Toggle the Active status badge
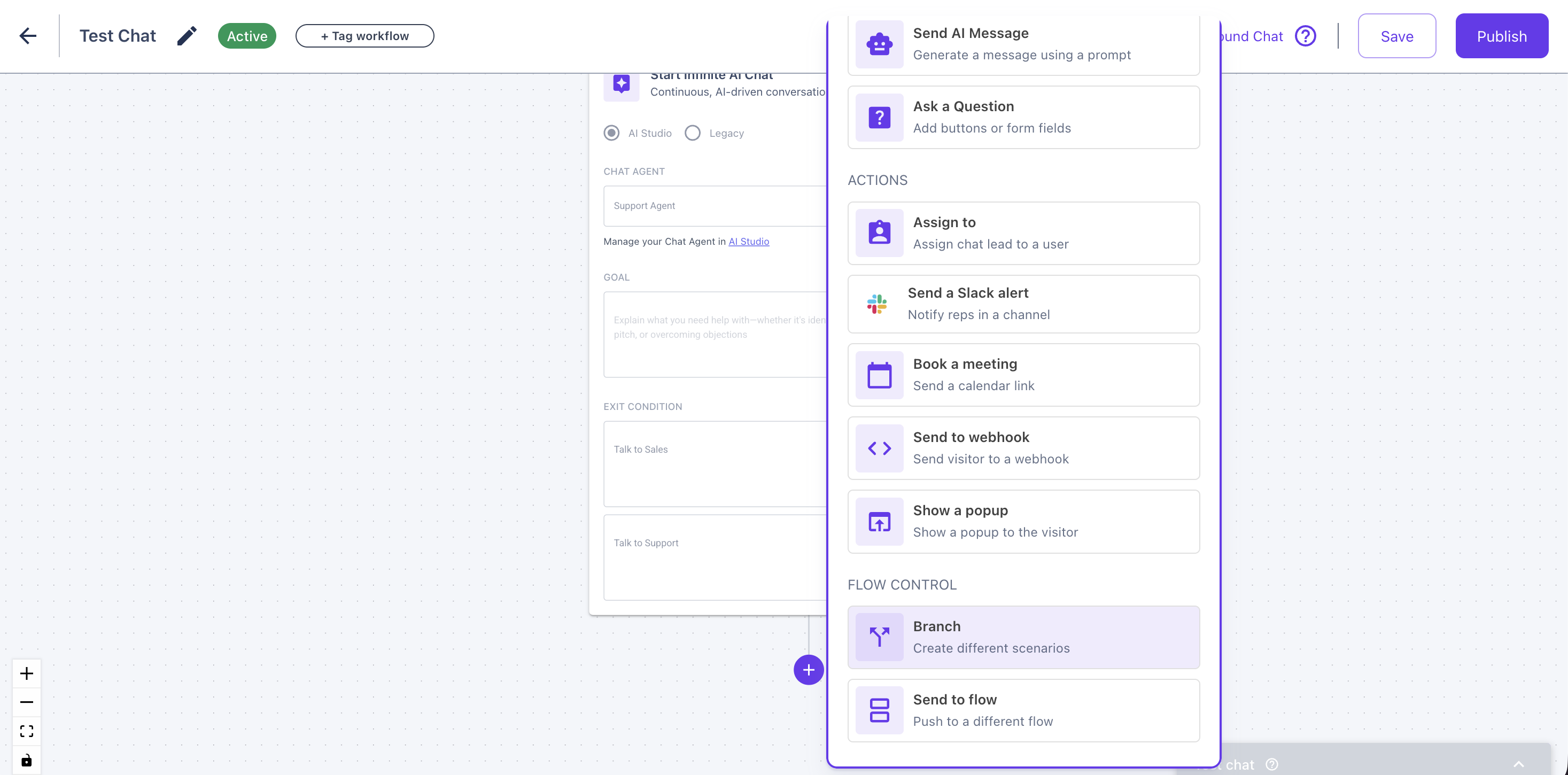 click(246, 36)
